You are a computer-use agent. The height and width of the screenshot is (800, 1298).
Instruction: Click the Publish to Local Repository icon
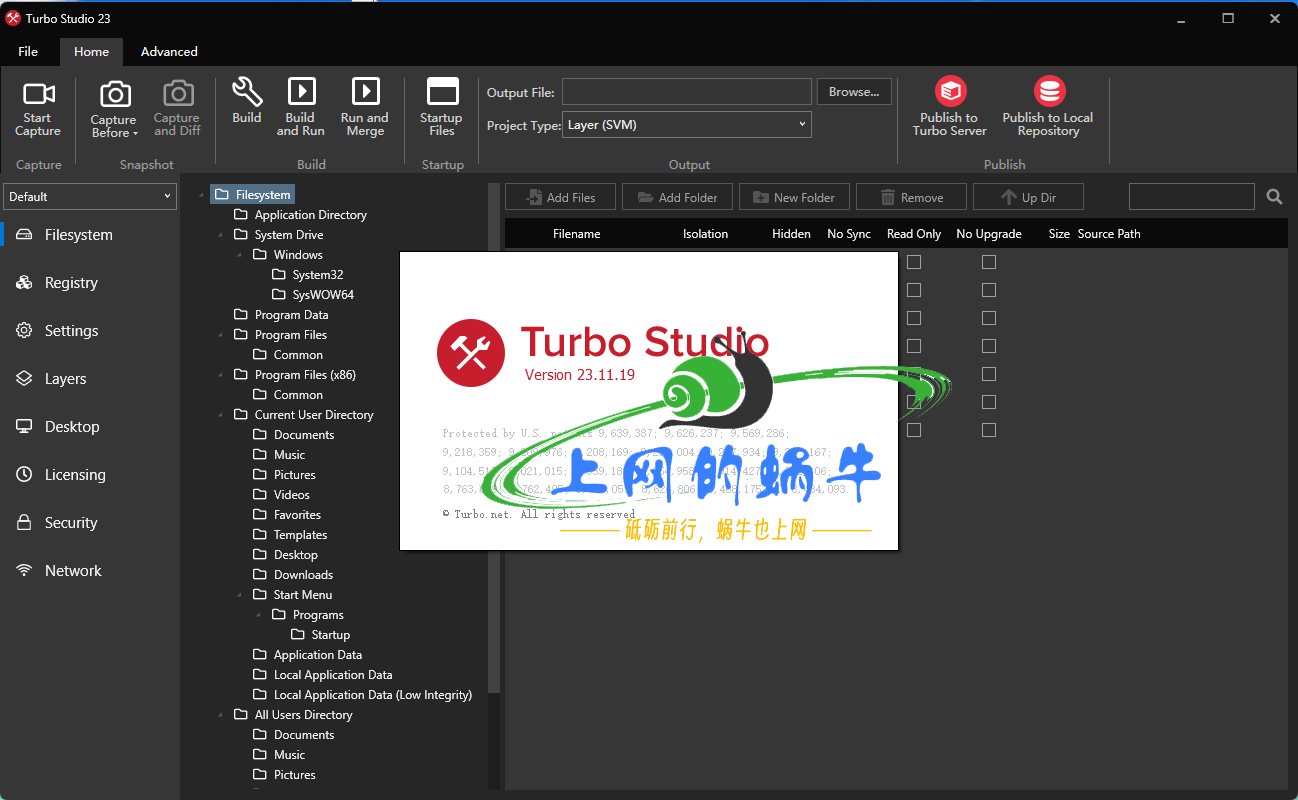point(1049,92)
